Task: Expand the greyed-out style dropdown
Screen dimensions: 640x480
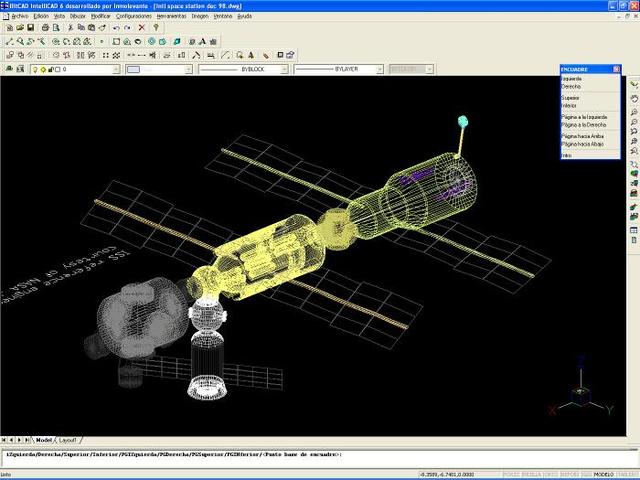Action: [429, 70]
